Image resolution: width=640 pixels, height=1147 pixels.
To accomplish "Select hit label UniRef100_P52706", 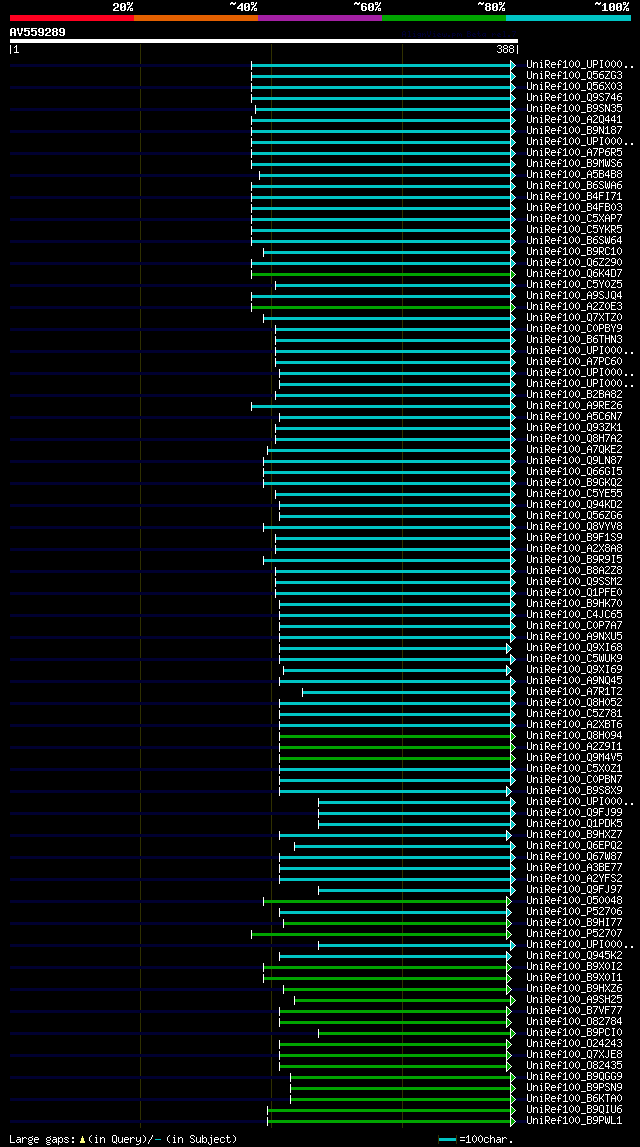I will tap(574, 911).
